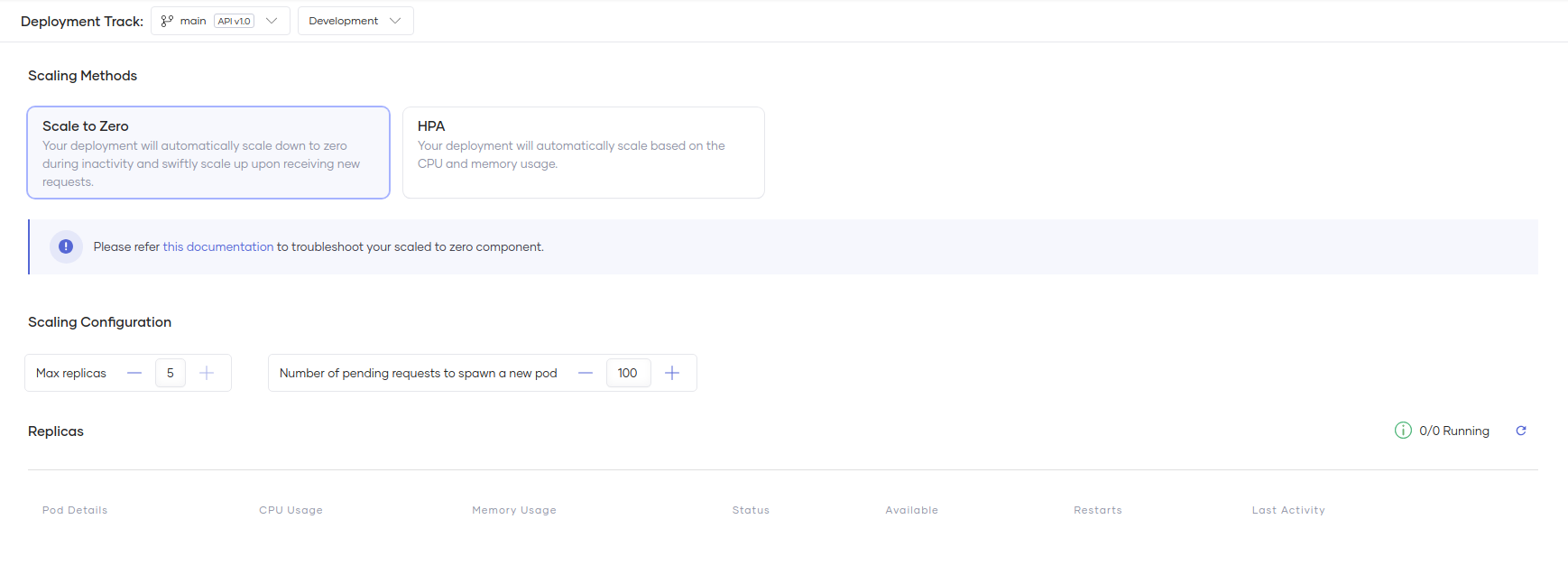The height and width of the screenshot is (575, 1568).
Task: Select the HPA scaling method card
Action: [583, 153]
